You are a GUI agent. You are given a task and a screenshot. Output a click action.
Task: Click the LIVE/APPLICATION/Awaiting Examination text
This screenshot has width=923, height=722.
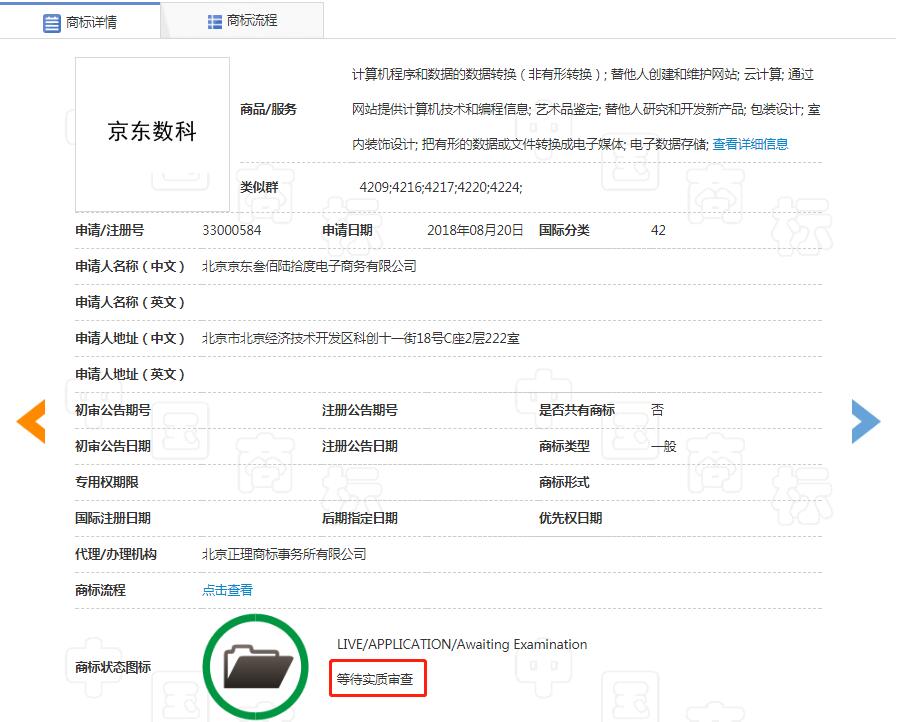coord(462,644)
